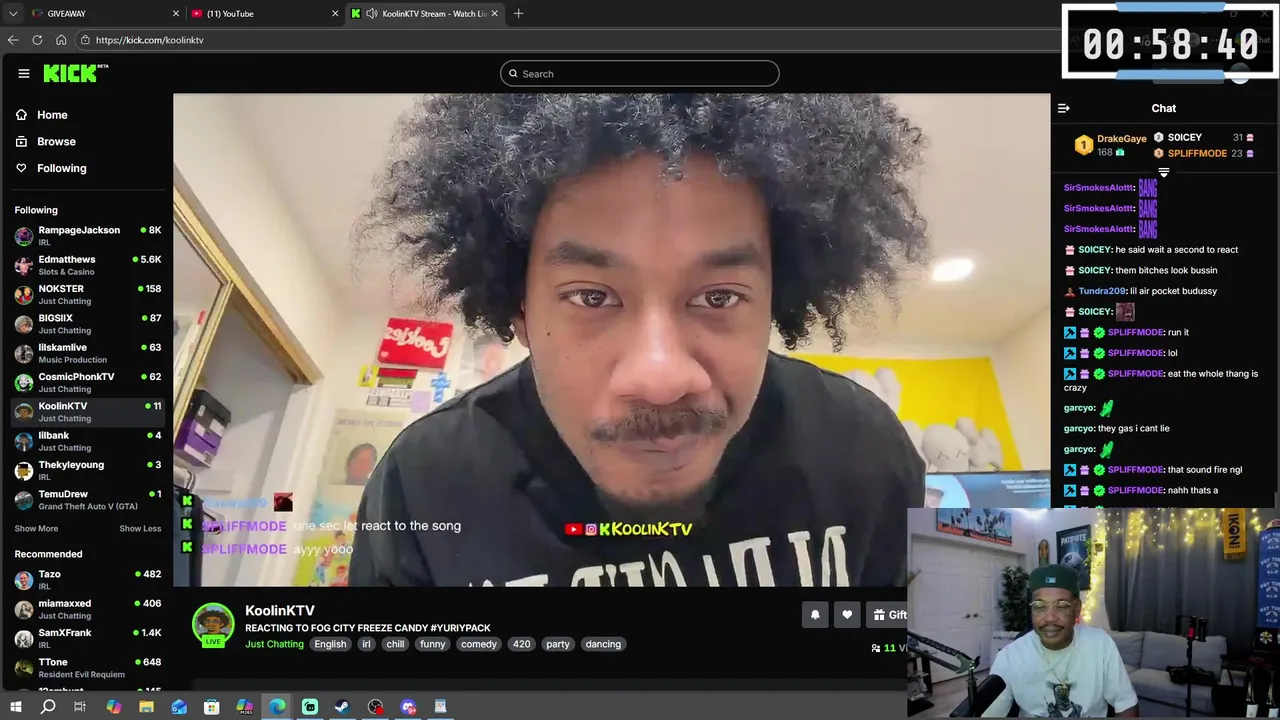Open File Explorer from the taskbar
This screenshot has width=1280, height=720.
pos(146,707)
